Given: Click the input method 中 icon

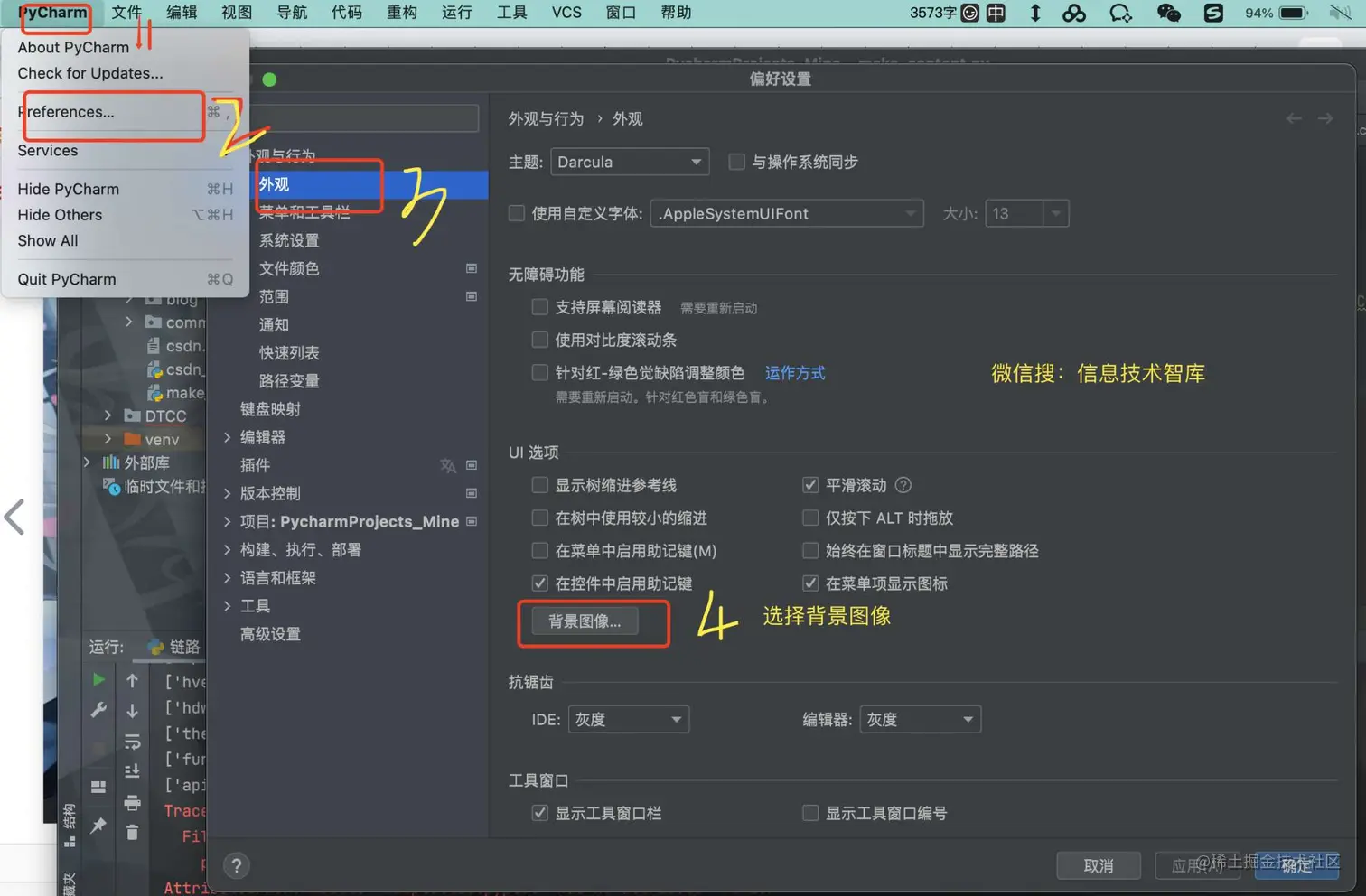Looking at the screenshot, I should click(996, 13).
